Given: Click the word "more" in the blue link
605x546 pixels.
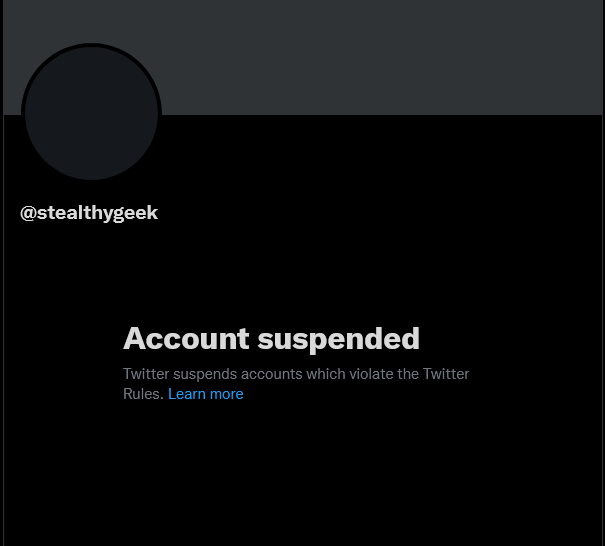Looking at the screenshot, I should 226,394.
